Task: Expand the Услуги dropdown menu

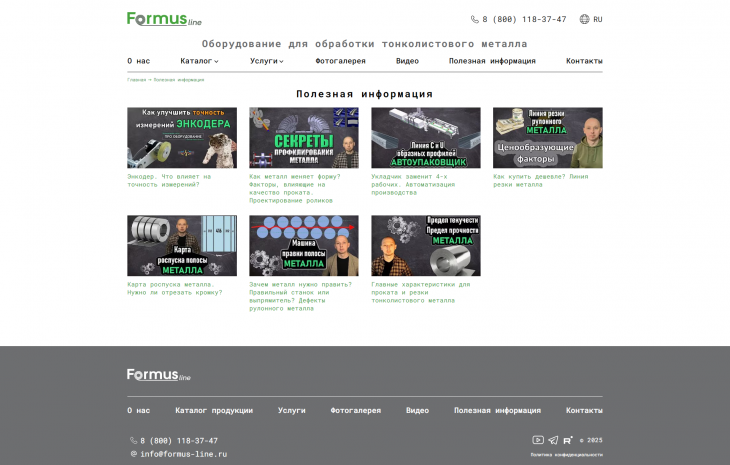Action: 266,61
